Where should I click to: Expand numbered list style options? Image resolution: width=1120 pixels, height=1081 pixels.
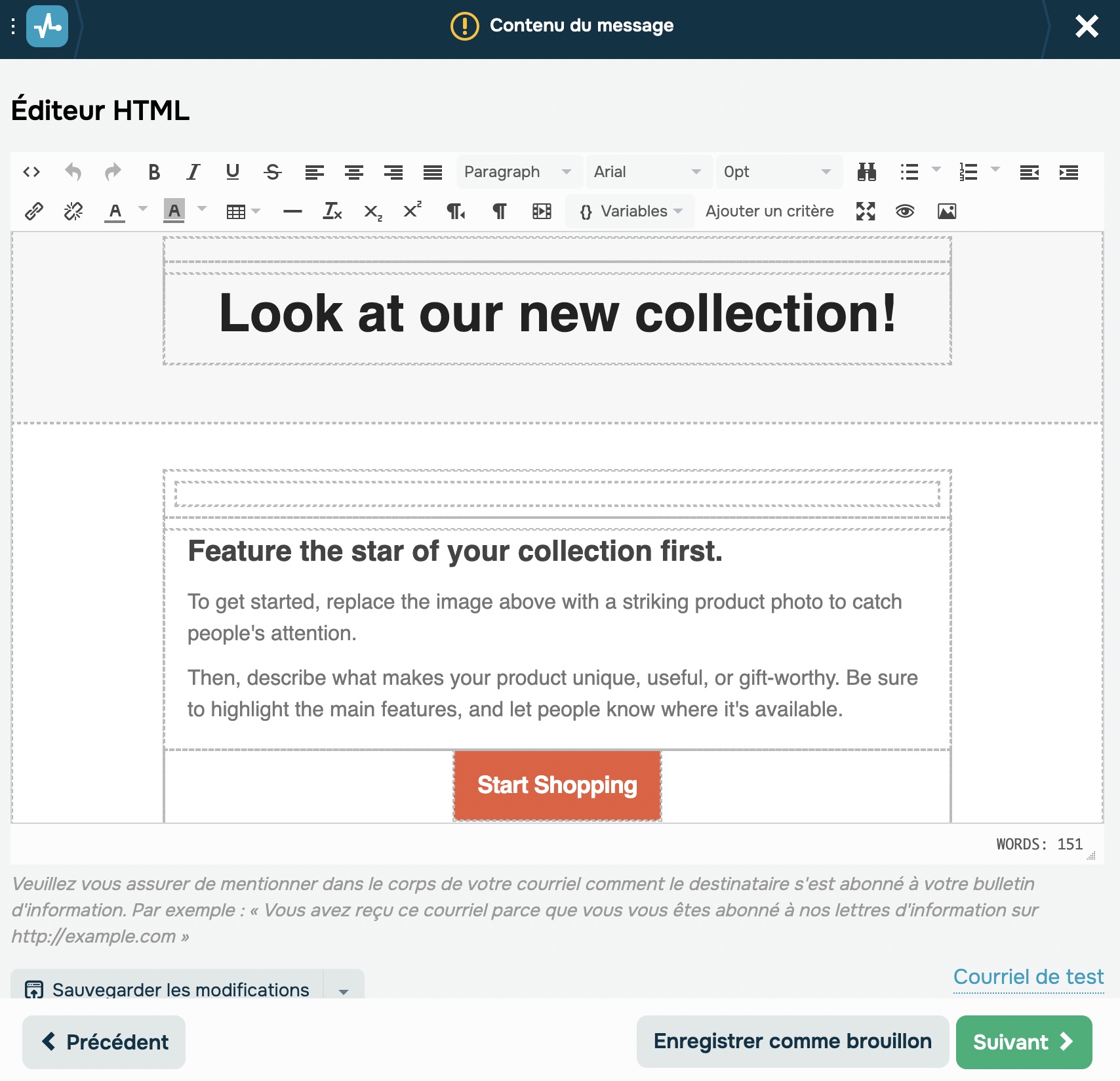click(x=995, y=171)
